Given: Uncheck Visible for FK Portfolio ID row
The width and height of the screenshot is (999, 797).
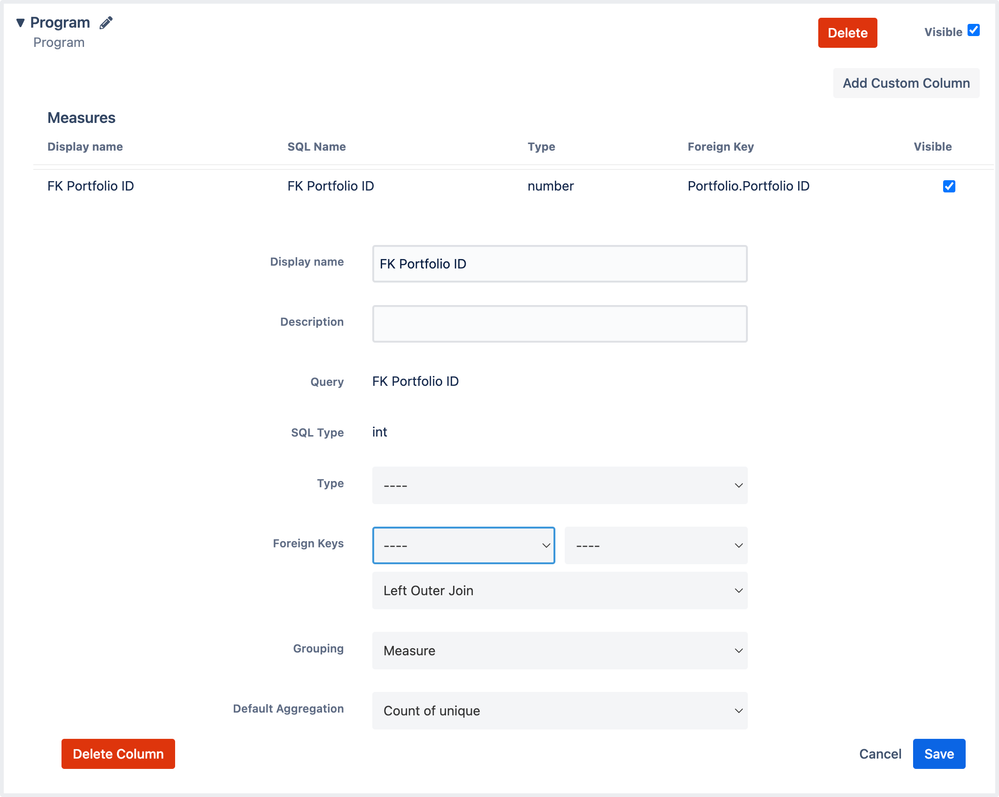Looking at the screenshot, I should [x=949, y=186].
